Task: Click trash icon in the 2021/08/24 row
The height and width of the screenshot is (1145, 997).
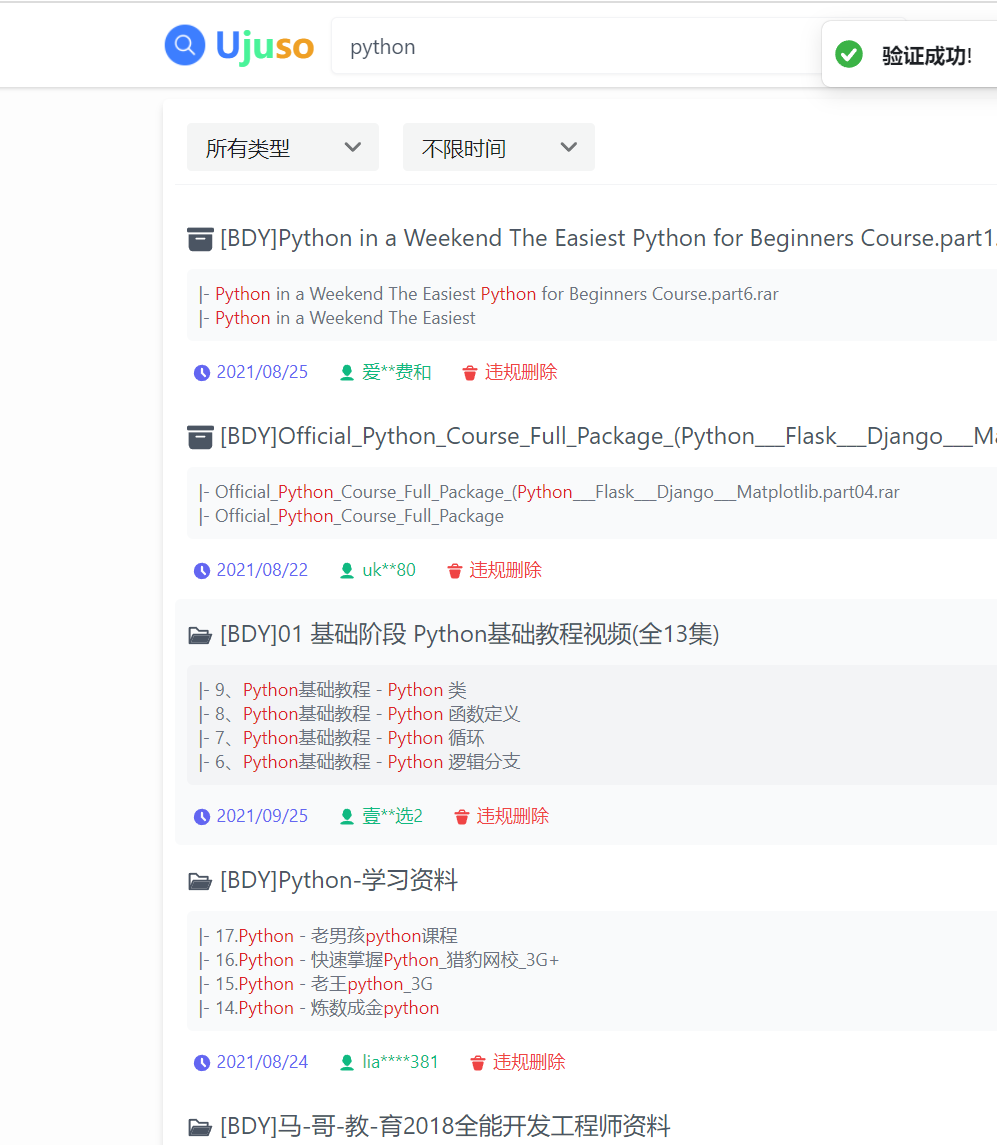Action: [x=478, y=1063]
